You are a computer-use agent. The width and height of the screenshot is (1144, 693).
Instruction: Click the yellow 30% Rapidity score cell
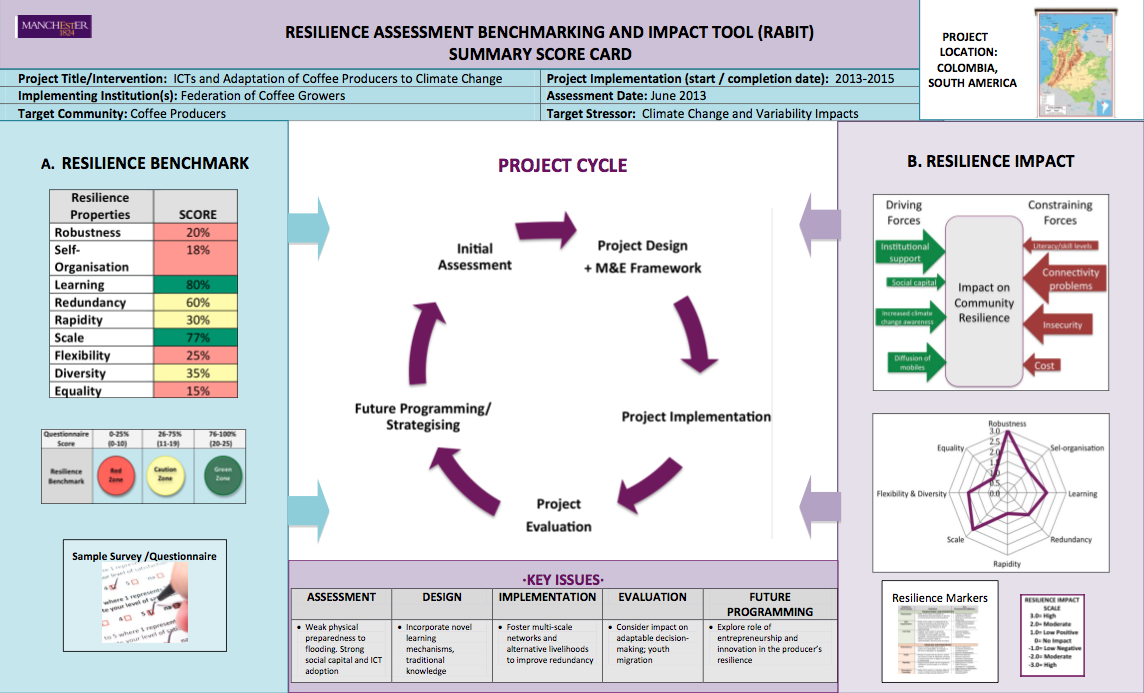(x=196, y=320)
